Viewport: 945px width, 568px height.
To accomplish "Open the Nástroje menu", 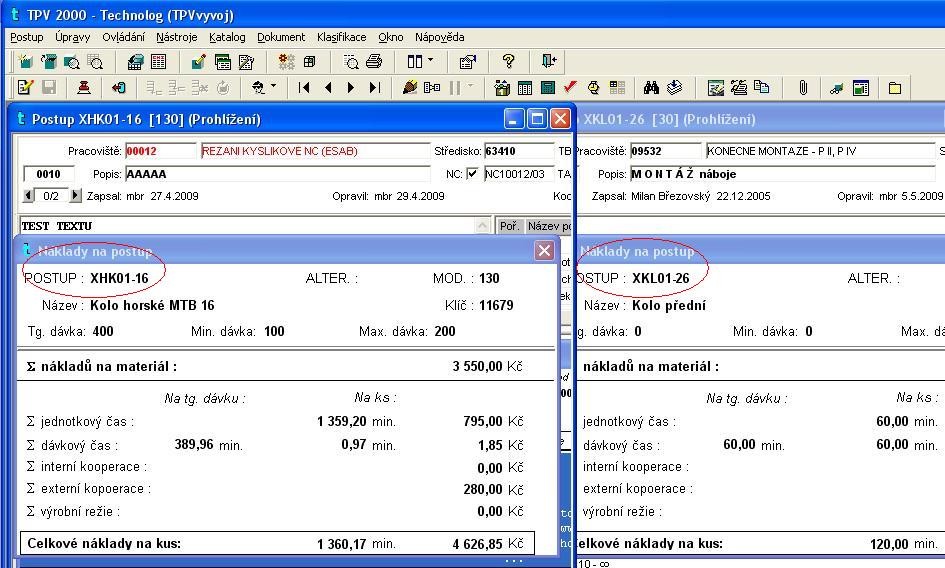I will pos(177,37).
